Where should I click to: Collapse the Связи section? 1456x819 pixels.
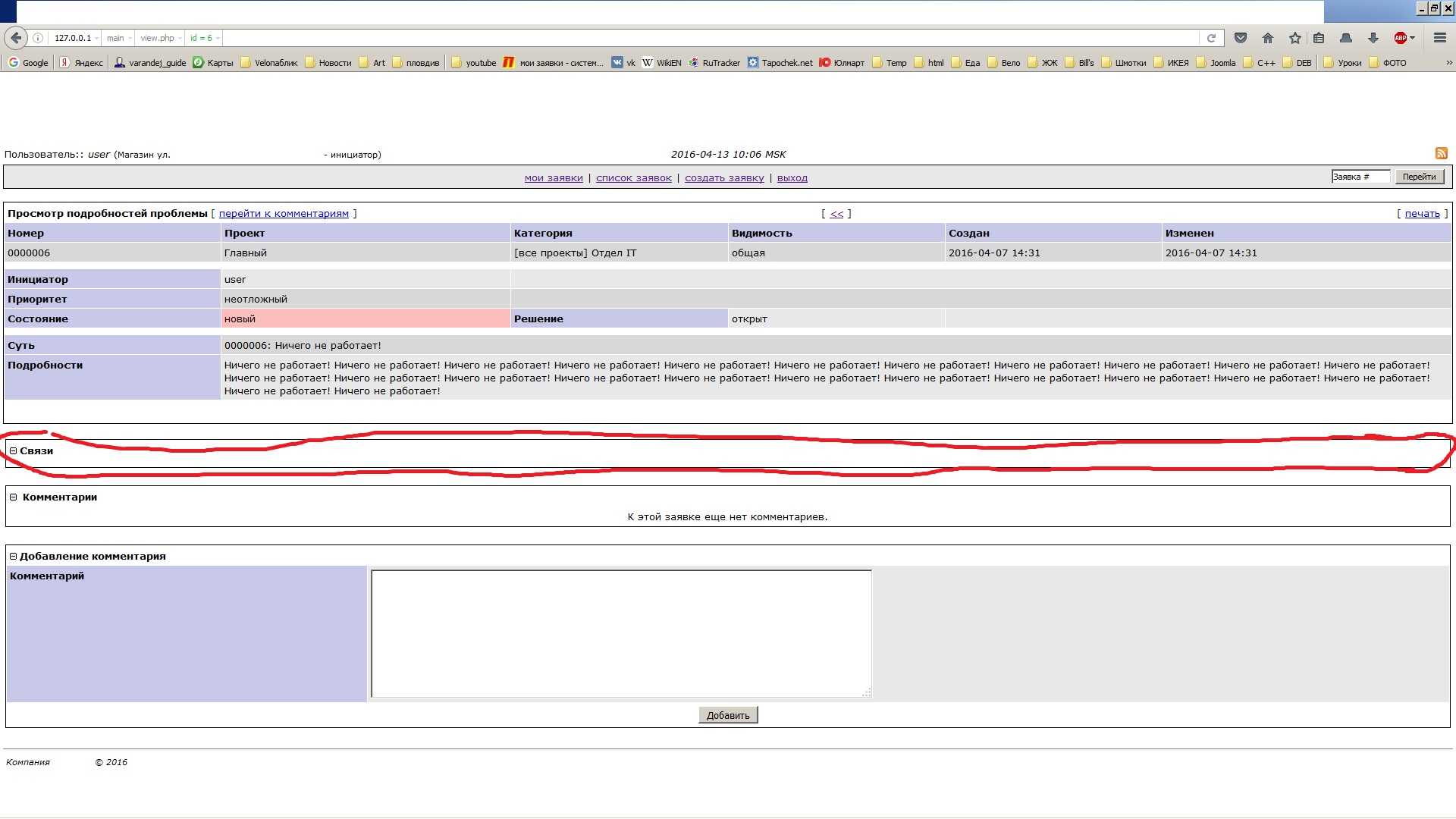point(13,450)
